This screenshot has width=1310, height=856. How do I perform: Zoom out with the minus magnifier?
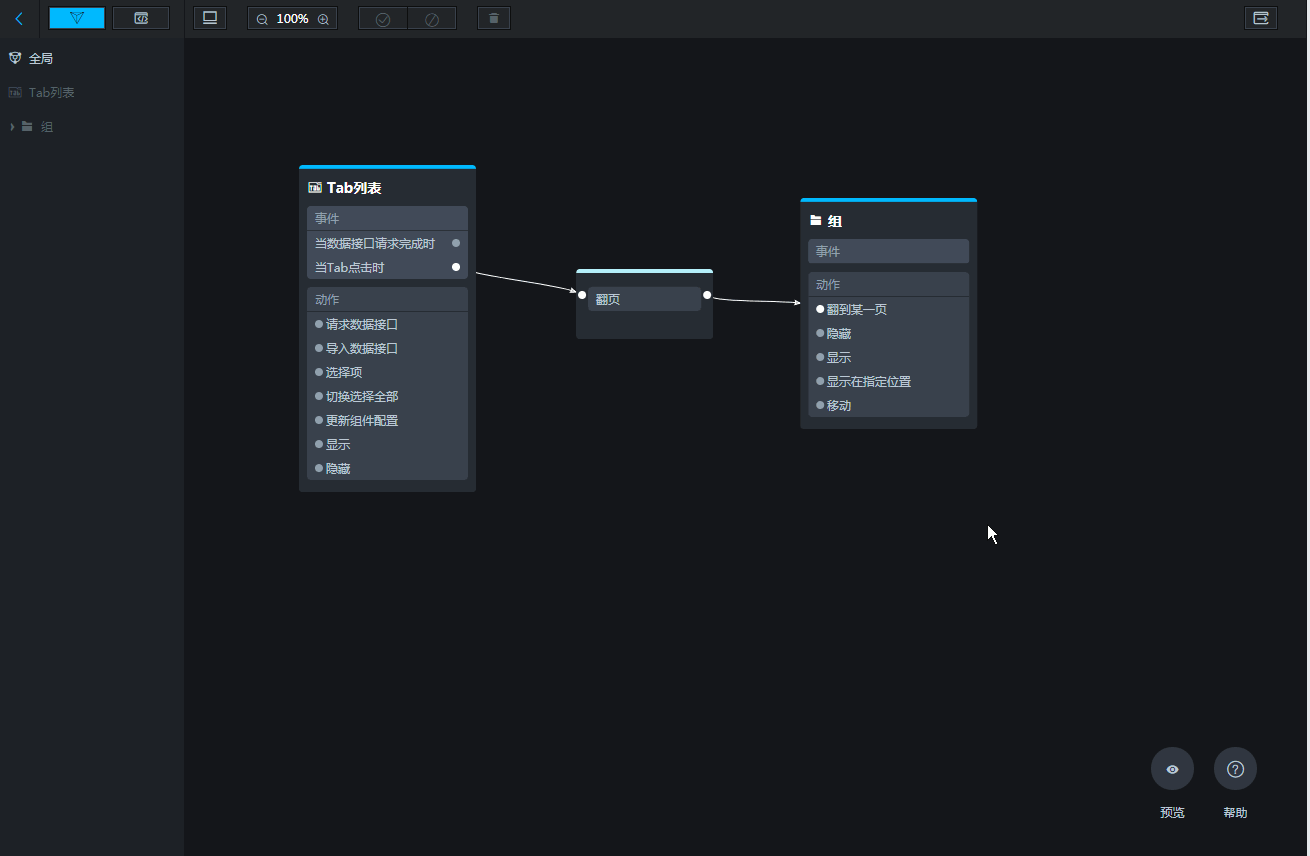262,19
